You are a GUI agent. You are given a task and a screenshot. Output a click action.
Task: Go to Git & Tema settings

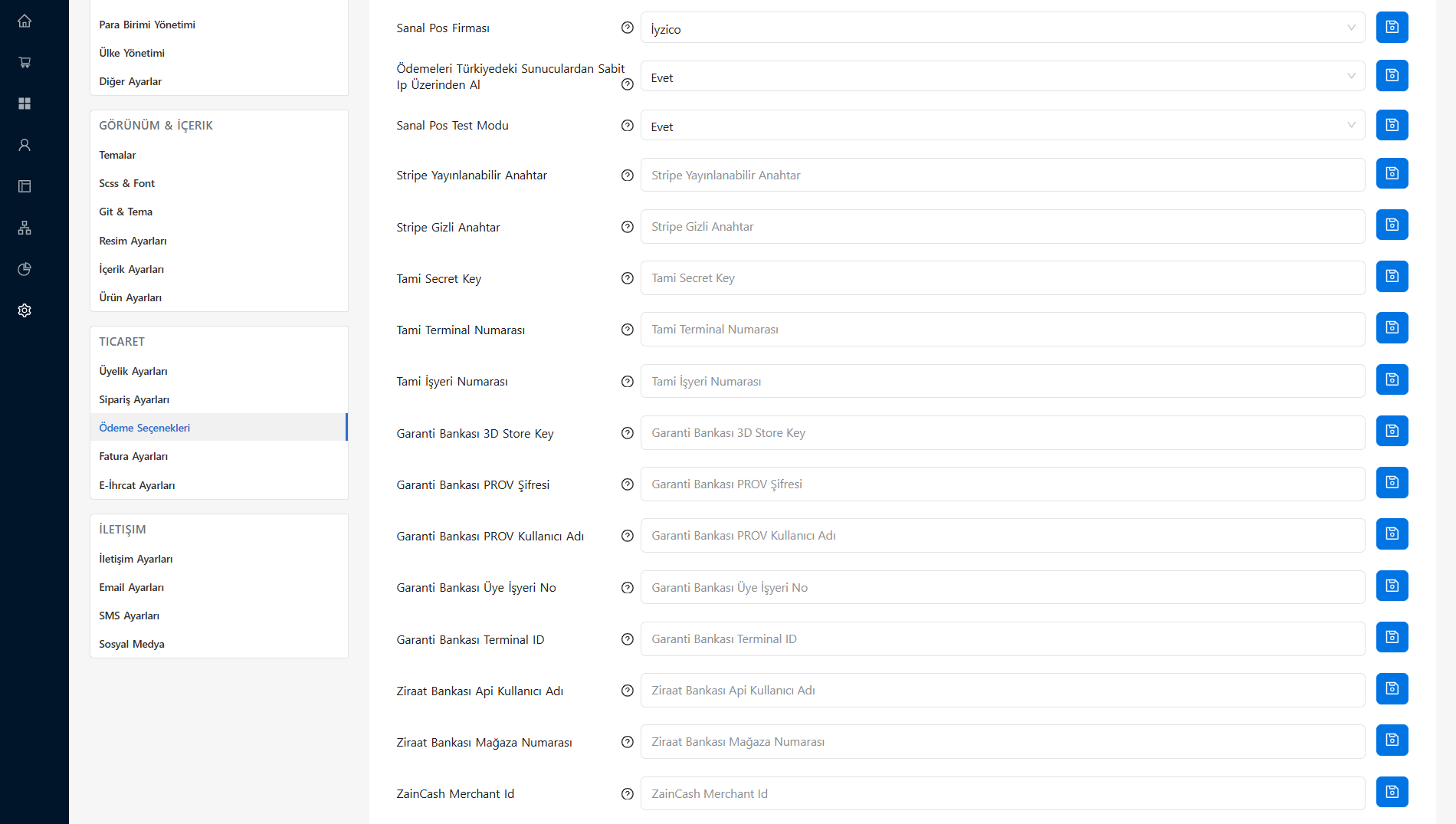click(126, 212)
